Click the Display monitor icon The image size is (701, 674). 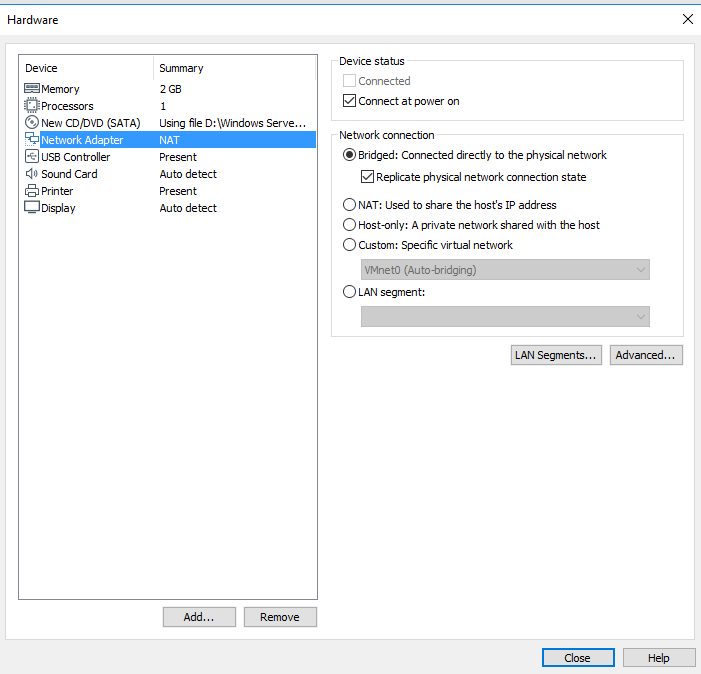32,208
